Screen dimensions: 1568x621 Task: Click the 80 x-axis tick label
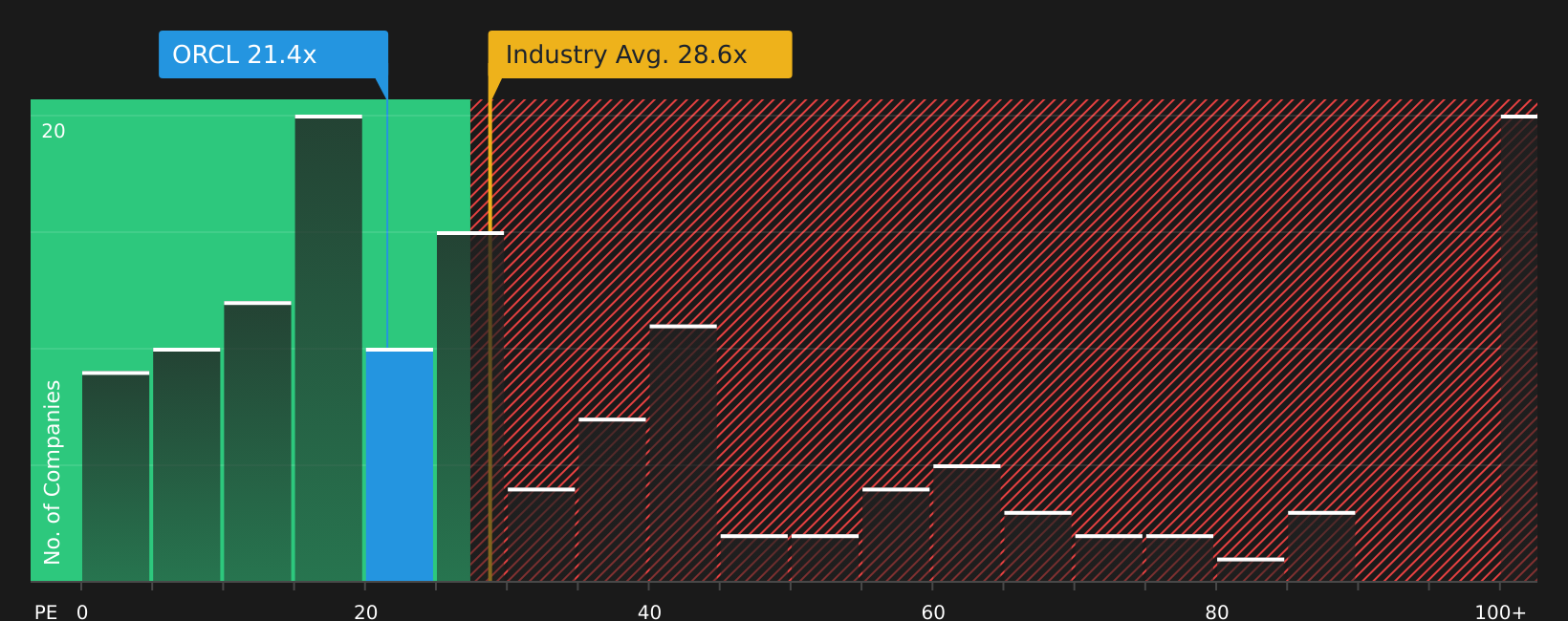tap(1216, 612)
